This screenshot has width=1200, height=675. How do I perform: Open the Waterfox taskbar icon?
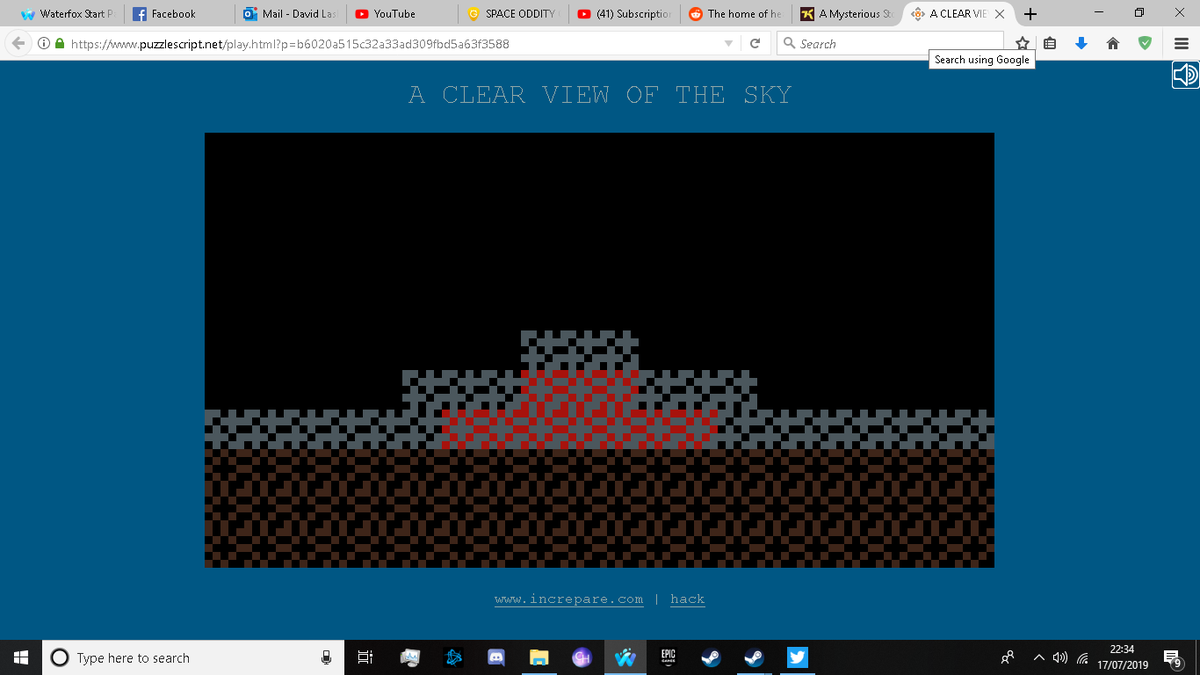626,658
